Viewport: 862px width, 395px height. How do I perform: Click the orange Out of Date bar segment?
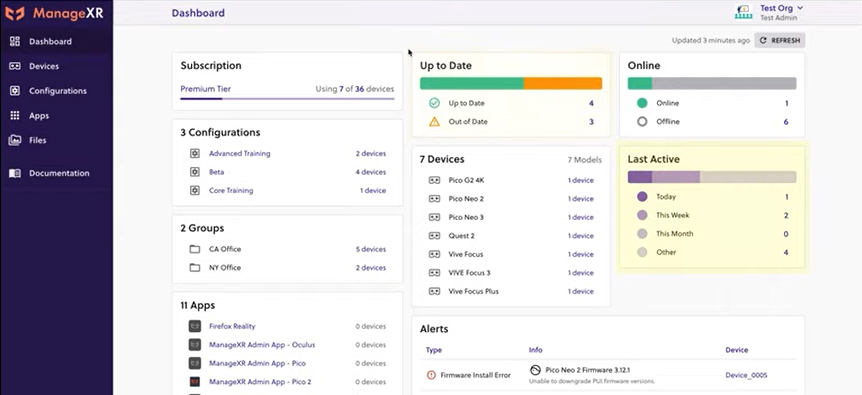click(x=563, y=83)
